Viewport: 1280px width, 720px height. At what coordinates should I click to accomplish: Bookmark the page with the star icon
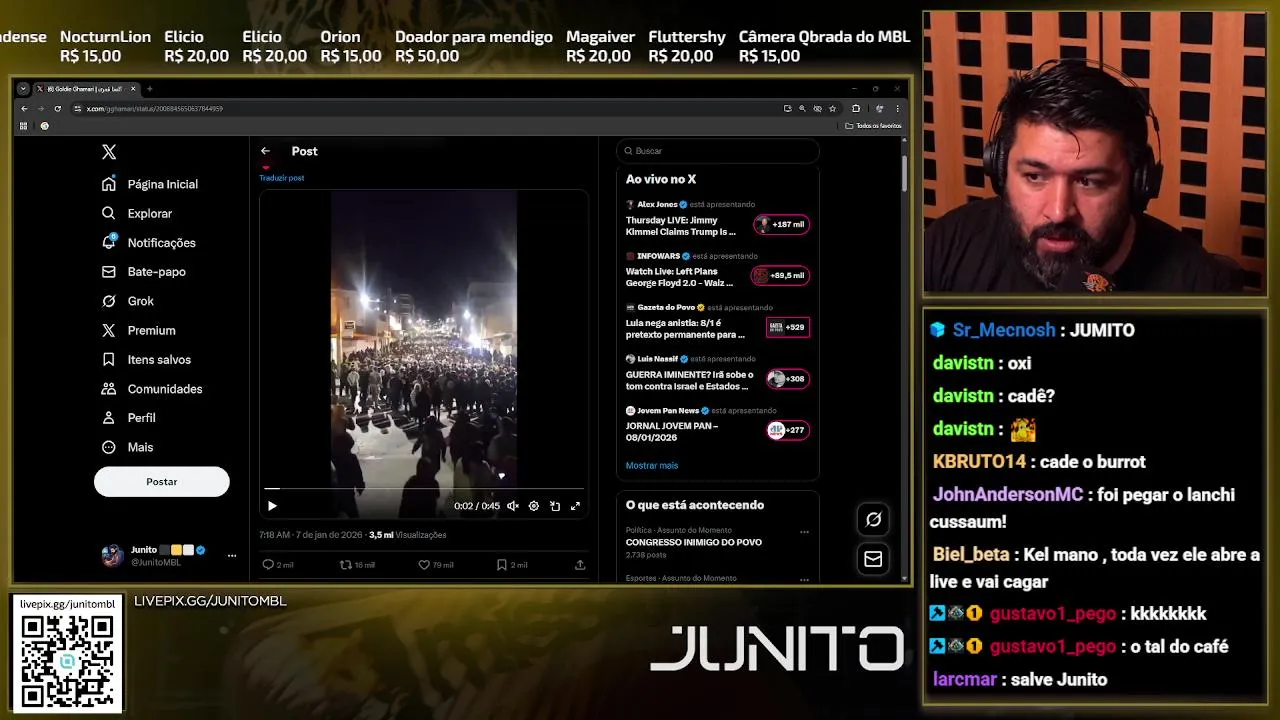[x=832, y=108]
